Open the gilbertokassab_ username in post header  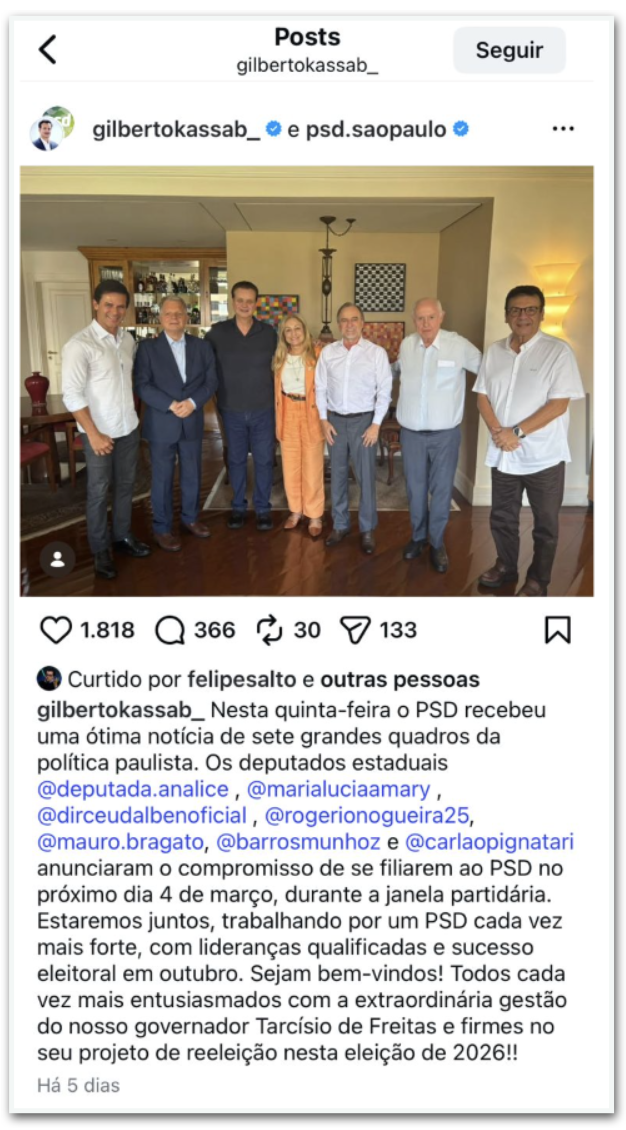pos(176,130)
